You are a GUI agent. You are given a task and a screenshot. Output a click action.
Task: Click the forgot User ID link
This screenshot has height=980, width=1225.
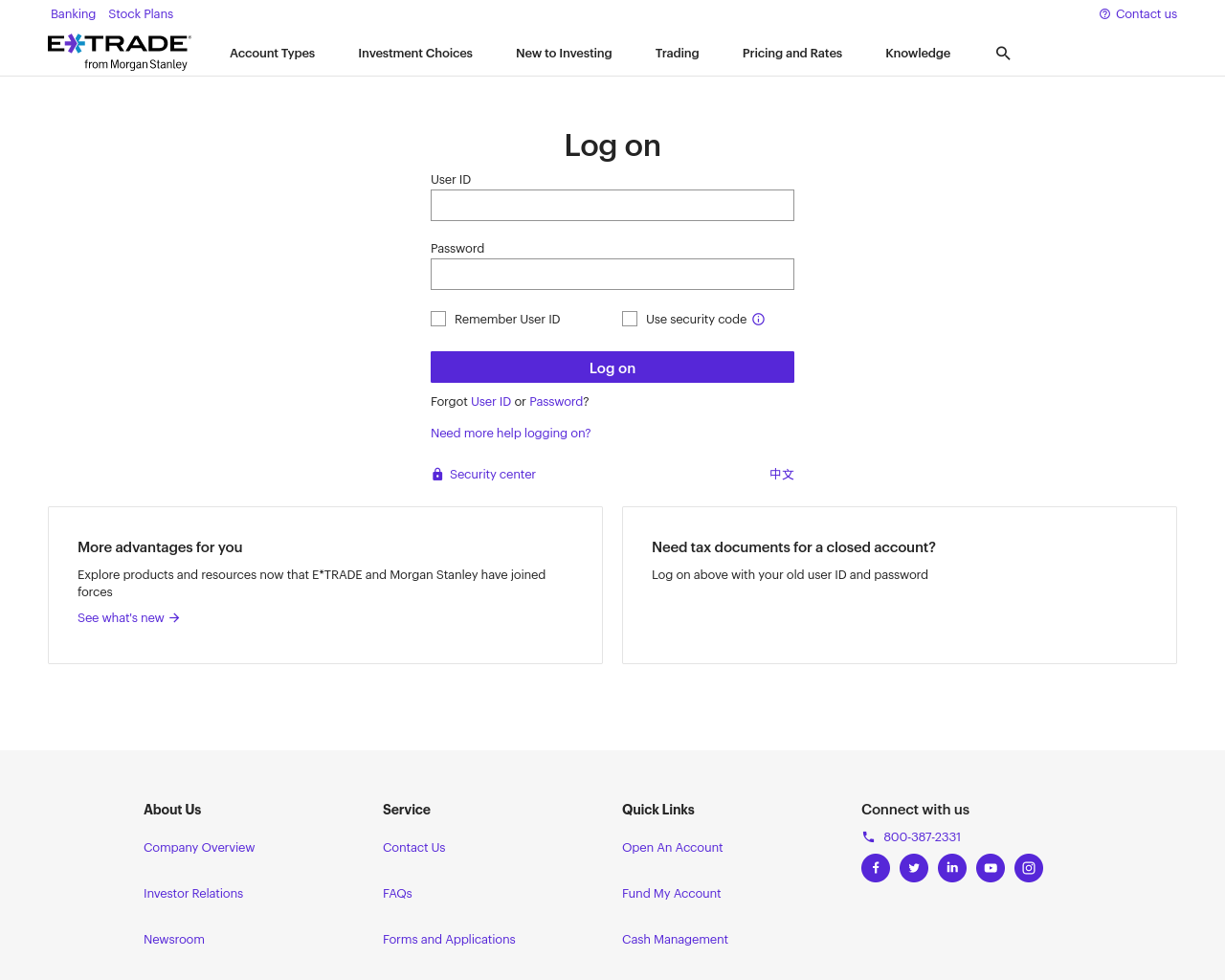[x=491, y=402]
